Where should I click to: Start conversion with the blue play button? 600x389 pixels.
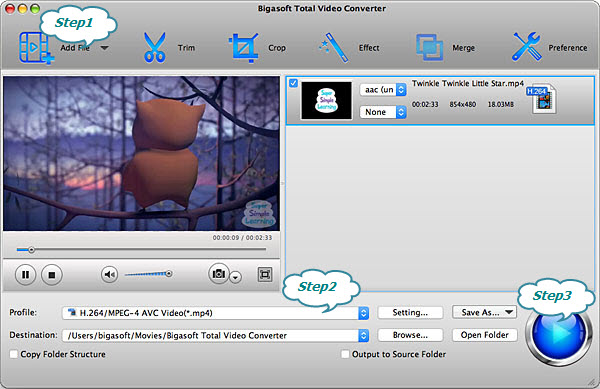(559, 334)
